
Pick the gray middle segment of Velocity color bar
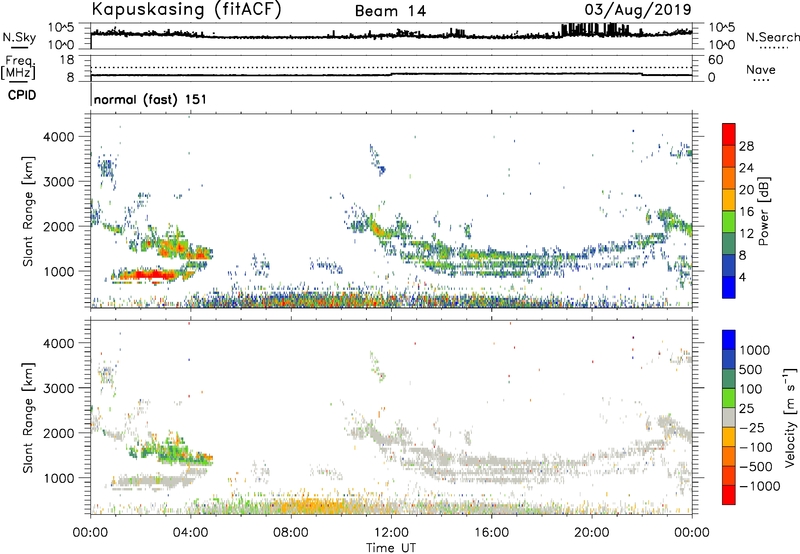click(729, 418)
